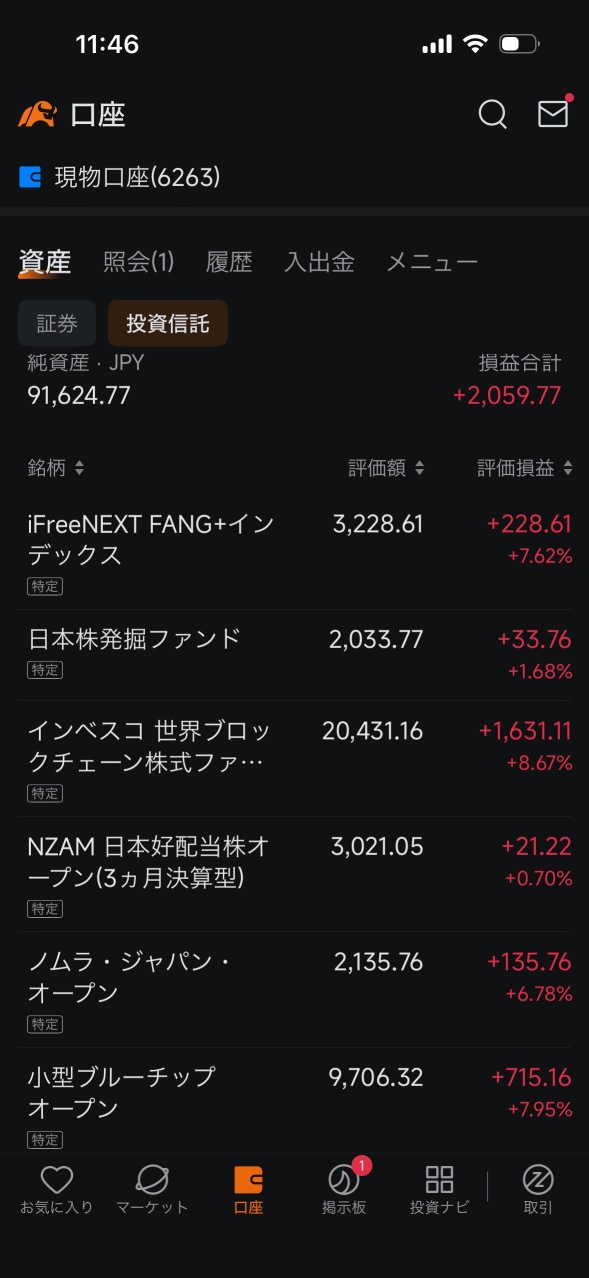Tap the orange bull app logo

pos(37,114)
